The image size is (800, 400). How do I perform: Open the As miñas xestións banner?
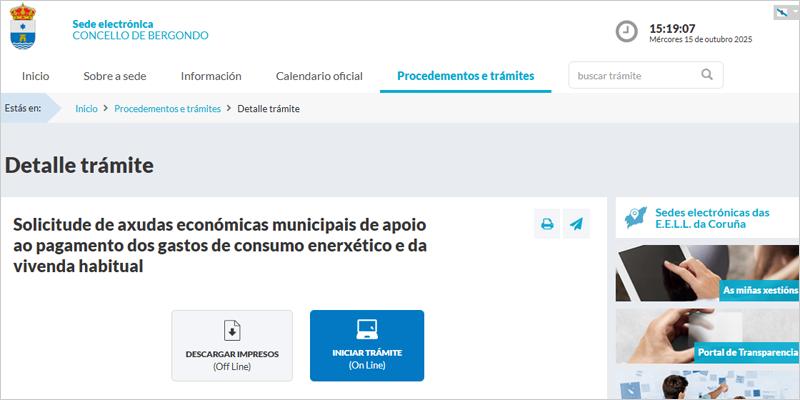[707, 272]
